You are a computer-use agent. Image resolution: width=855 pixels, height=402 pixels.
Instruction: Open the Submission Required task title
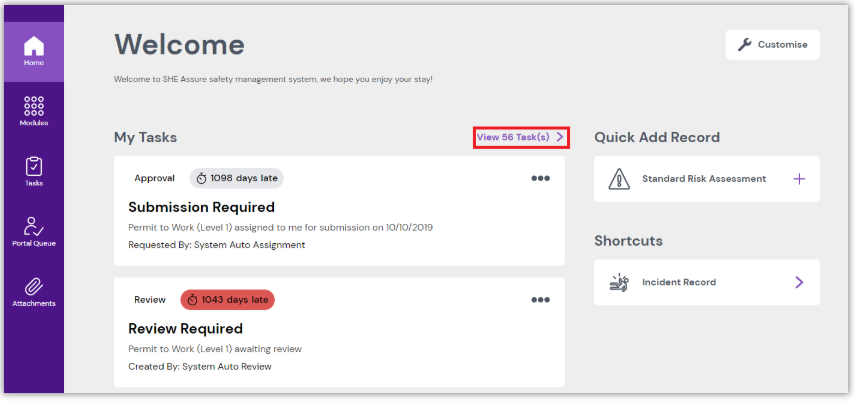click(x=201, y=207)
